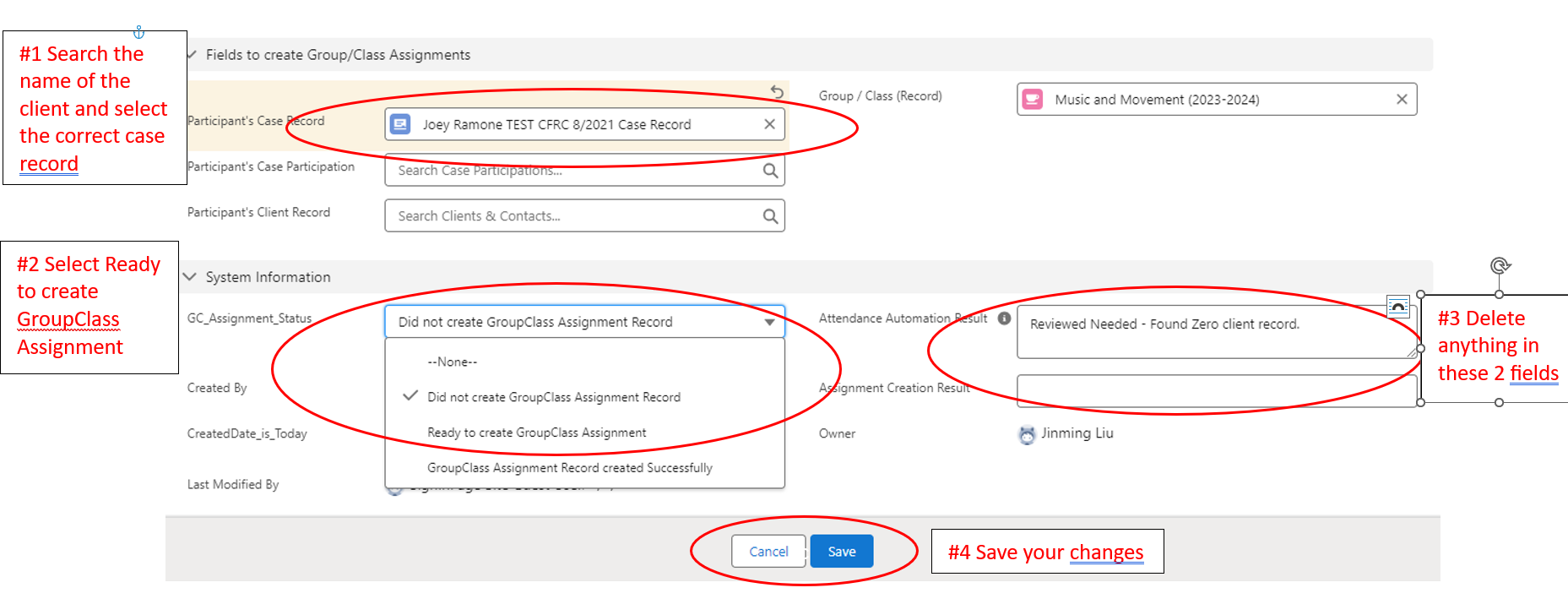Collapse the System Information section
The height and width of the screenshot is (615, 1568).
click(190, 277)
